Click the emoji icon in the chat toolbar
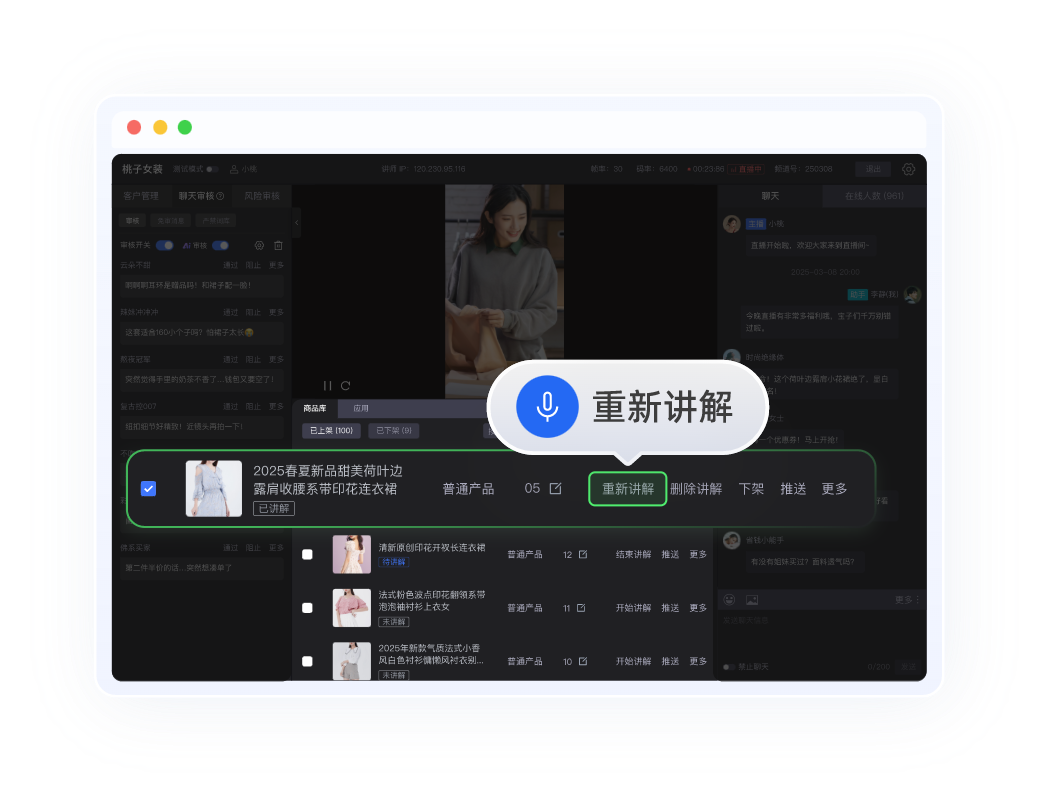1049x802 pixels. click(730, 600)
